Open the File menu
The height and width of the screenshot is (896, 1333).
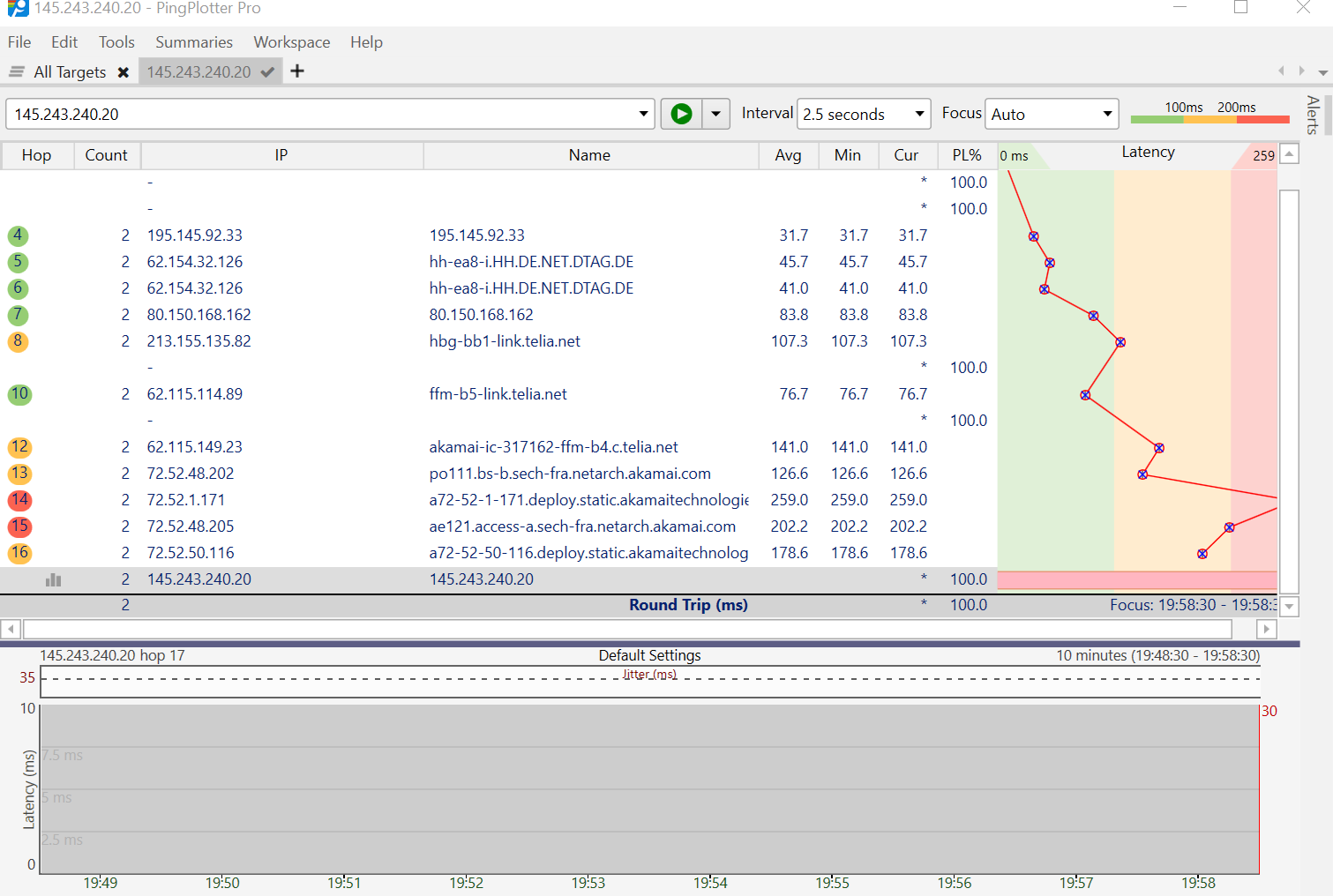[x=19, y=42]
